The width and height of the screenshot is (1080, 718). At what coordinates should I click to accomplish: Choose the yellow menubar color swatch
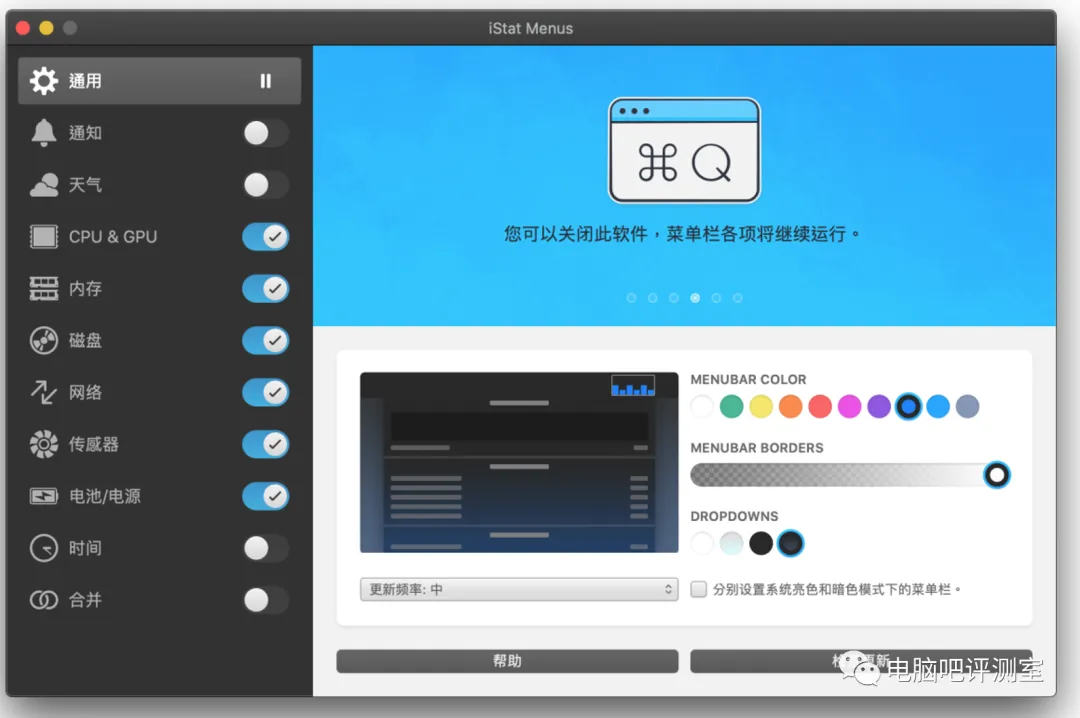click(761, 407)
